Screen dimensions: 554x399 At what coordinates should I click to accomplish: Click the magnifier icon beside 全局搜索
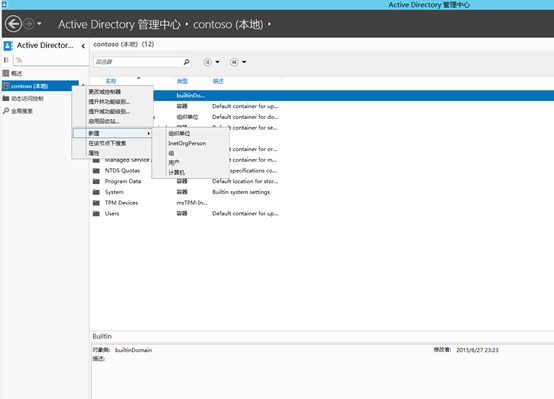(x=6, y=111)
